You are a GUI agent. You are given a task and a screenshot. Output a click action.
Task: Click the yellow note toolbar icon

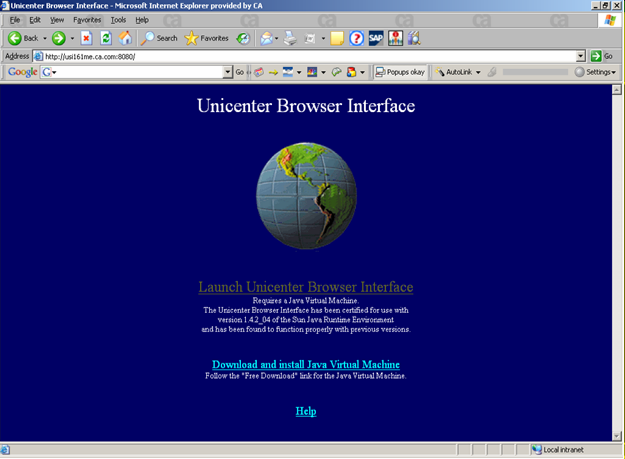coord(337,39)
